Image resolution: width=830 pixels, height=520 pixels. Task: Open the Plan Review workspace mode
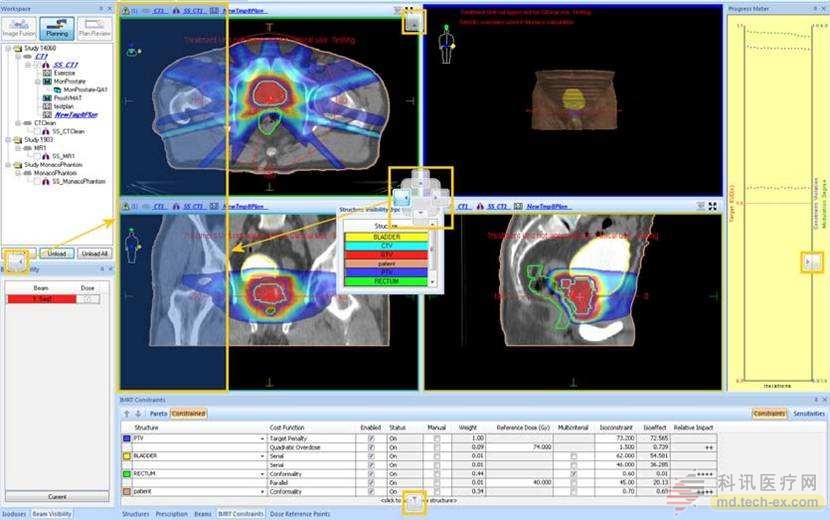(94, 28)
